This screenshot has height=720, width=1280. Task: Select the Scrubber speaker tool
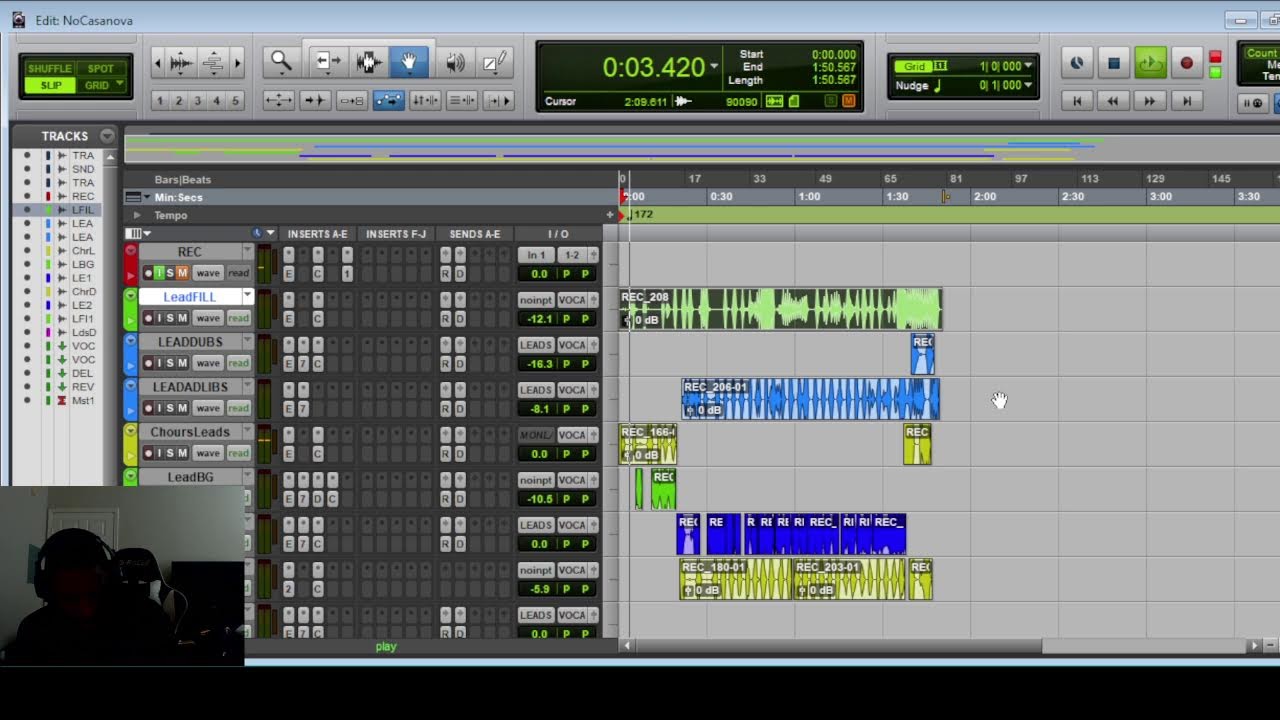point(455,63)
